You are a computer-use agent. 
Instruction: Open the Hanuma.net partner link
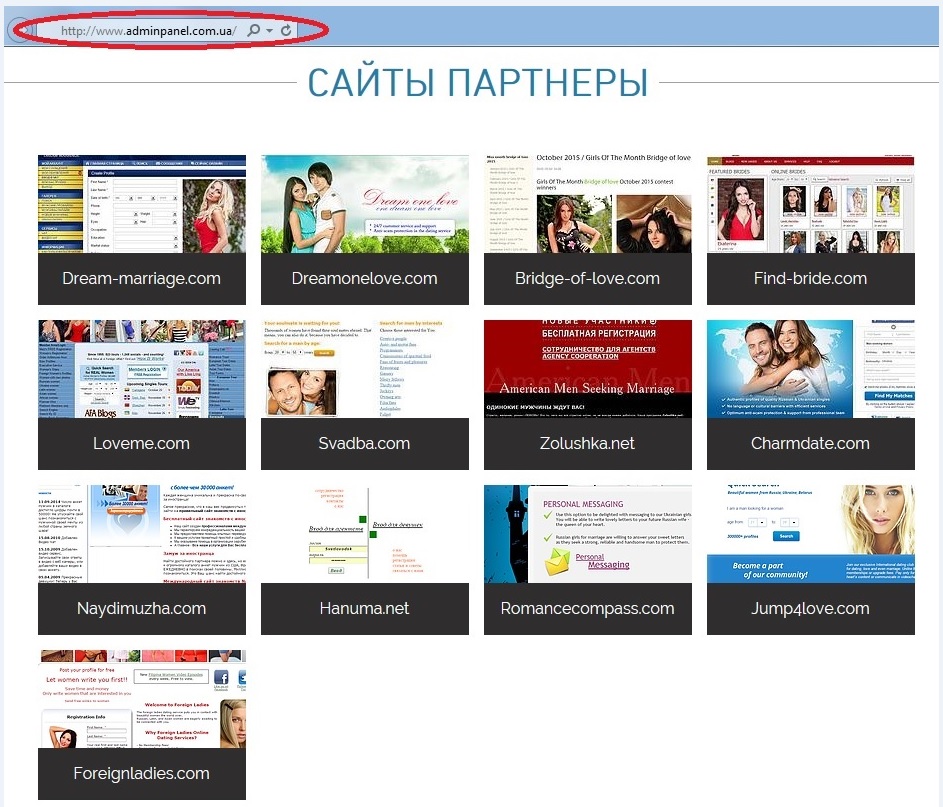364,609
